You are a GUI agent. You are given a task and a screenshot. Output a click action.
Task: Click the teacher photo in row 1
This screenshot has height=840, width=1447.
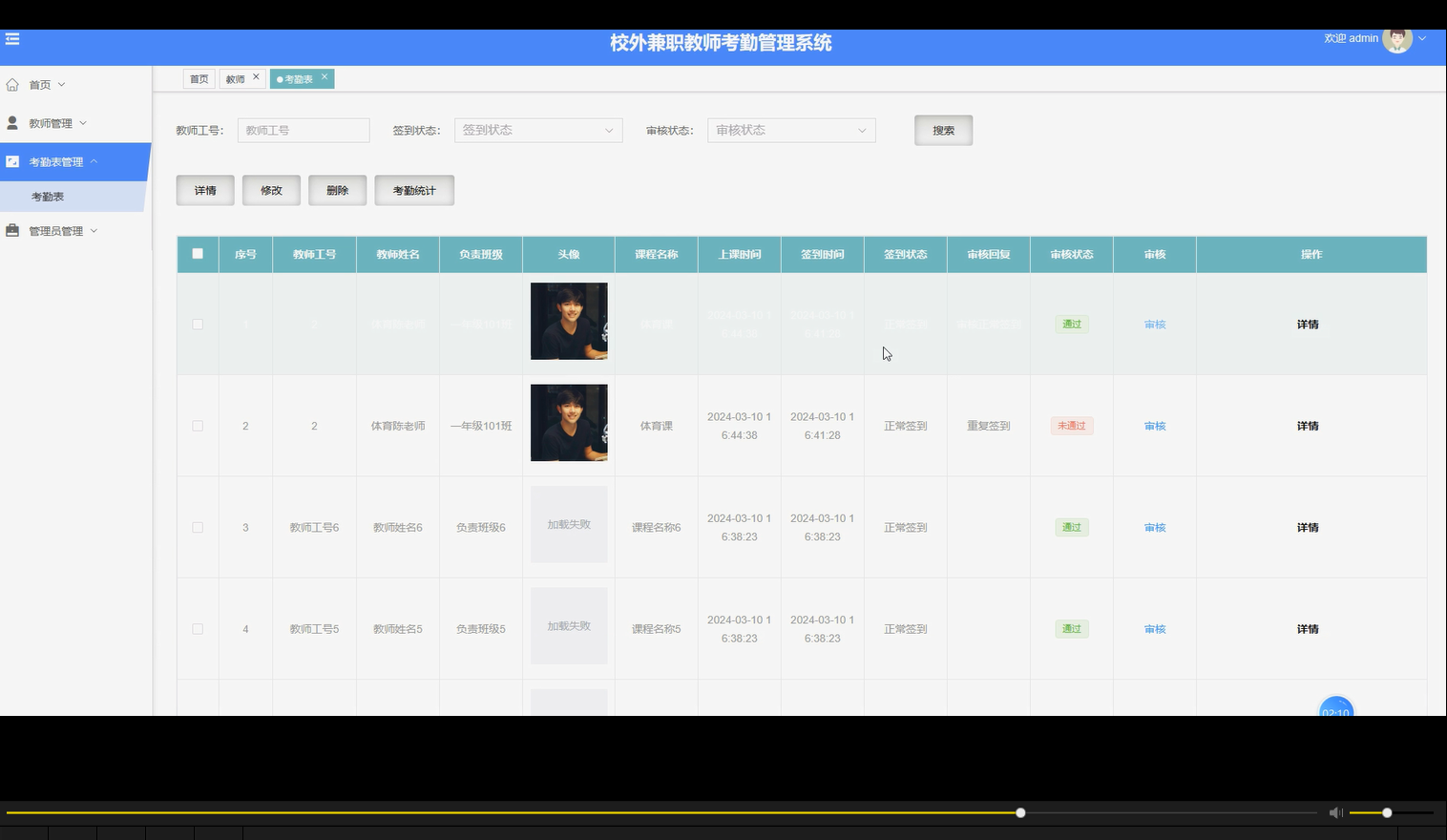coord(569,322)
